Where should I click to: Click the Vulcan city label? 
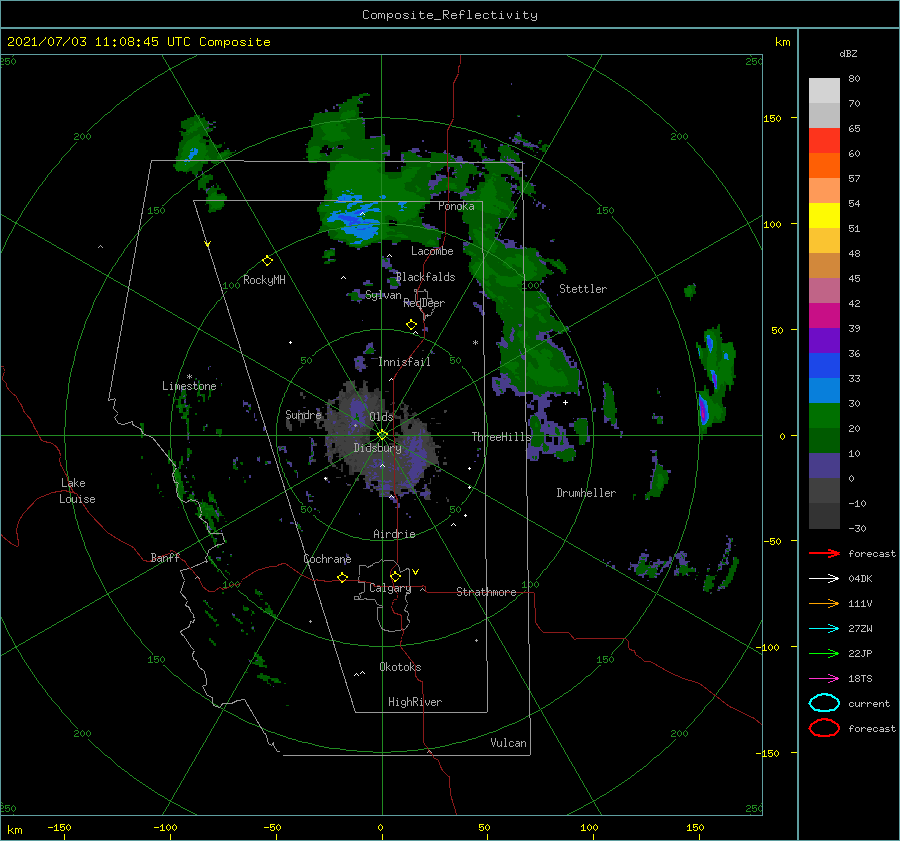pyautogui.click(x=508, y=743)
